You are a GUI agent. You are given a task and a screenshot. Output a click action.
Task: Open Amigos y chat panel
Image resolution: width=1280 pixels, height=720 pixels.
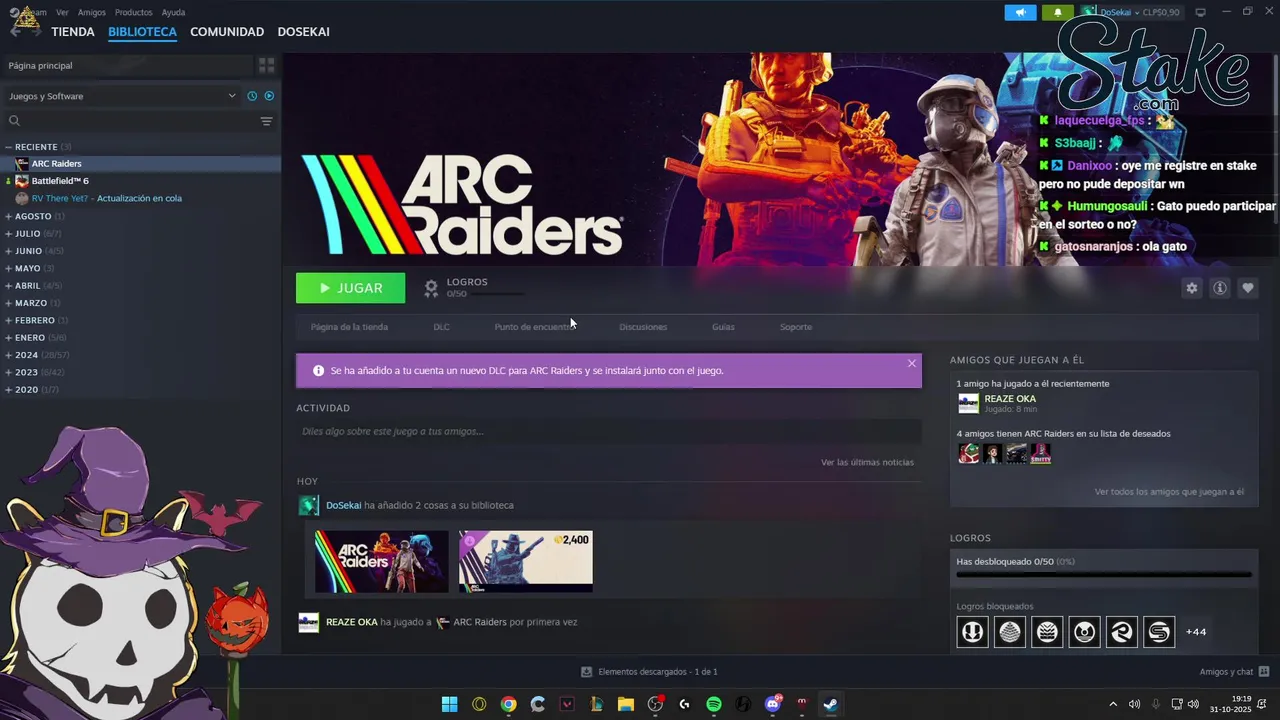coord(1234,672)
